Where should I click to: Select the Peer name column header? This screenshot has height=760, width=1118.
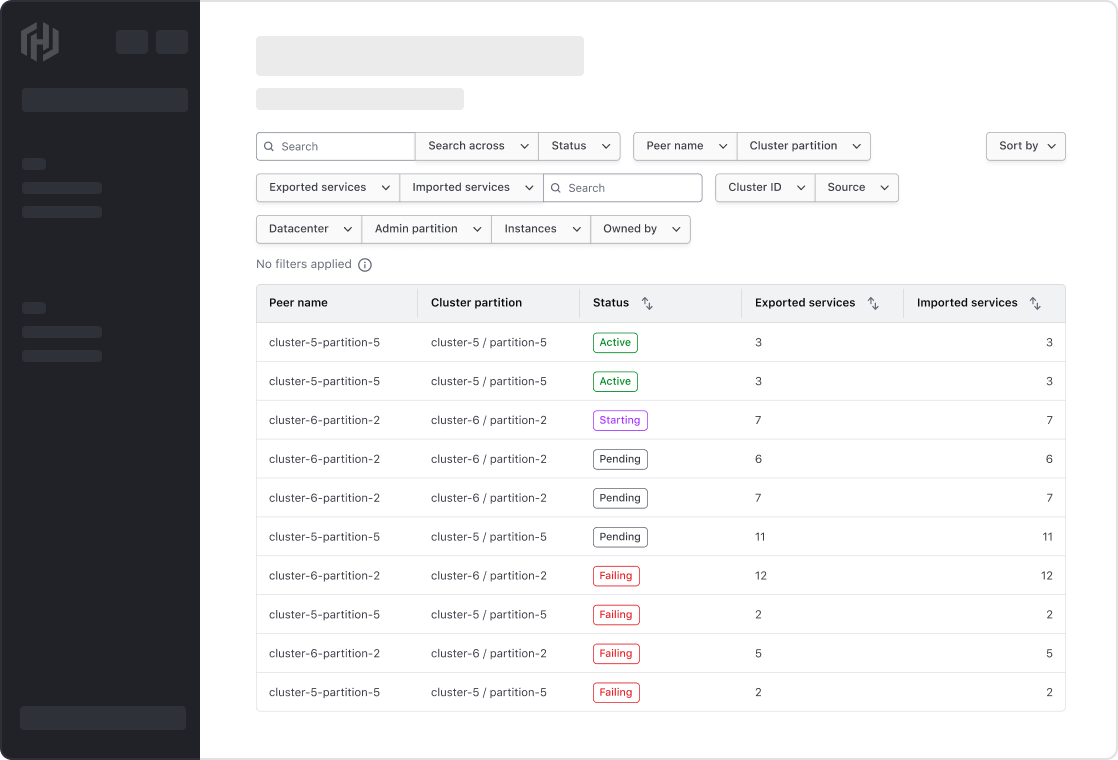point(297,302)
